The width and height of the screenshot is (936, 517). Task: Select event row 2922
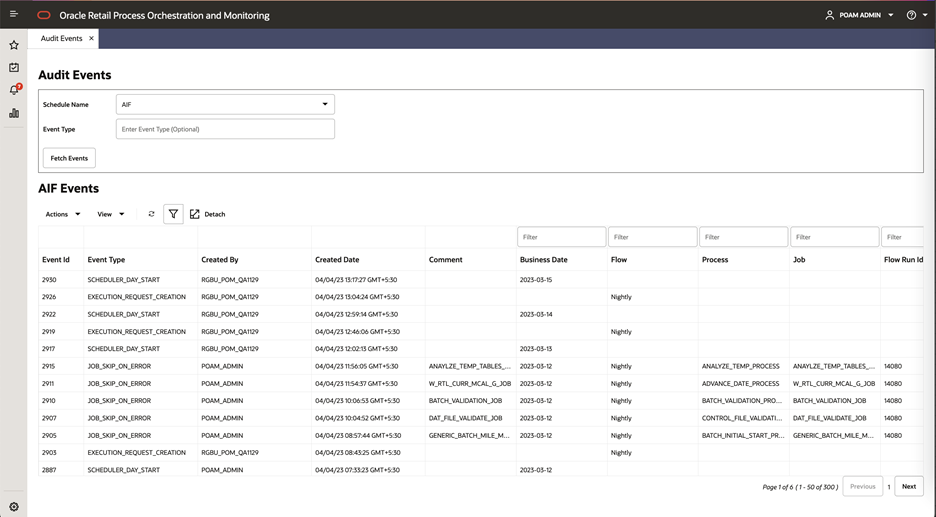(x=481, y=314)
